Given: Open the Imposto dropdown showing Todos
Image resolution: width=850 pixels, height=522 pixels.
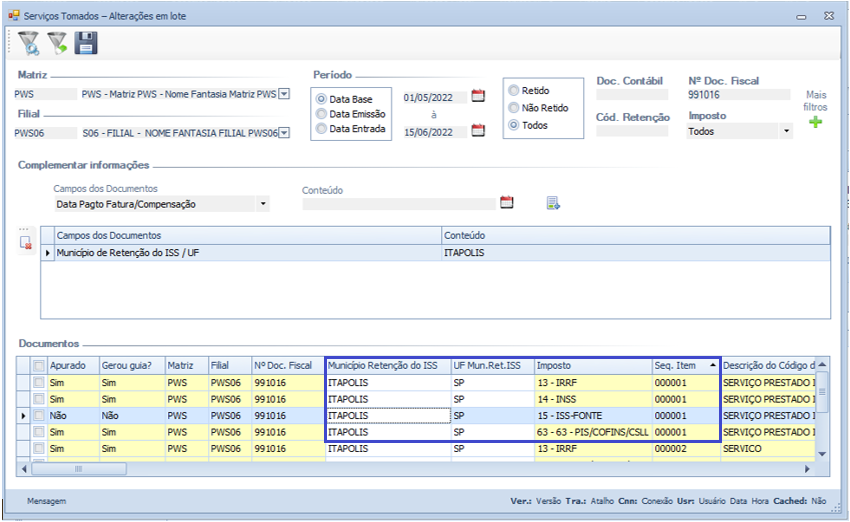Looking at the screenshot, I should (x=786, y=131).
